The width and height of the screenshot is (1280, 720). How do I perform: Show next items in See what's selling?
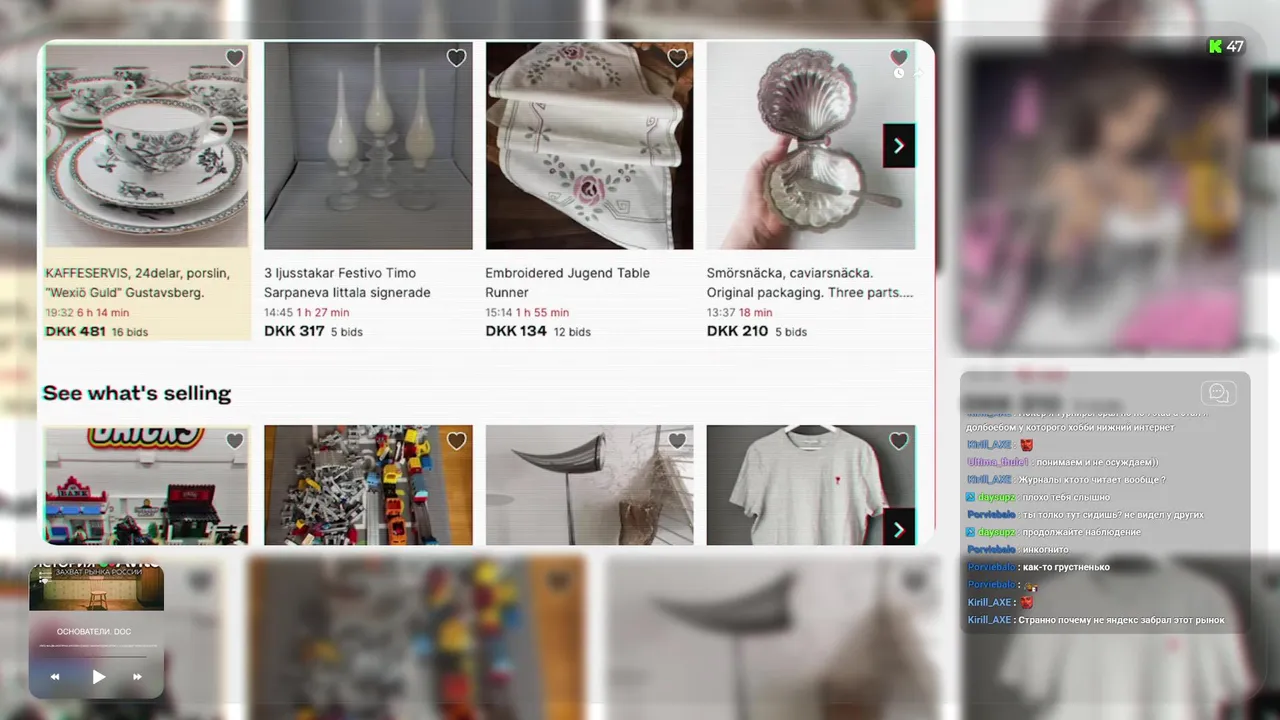pos(898,528)
